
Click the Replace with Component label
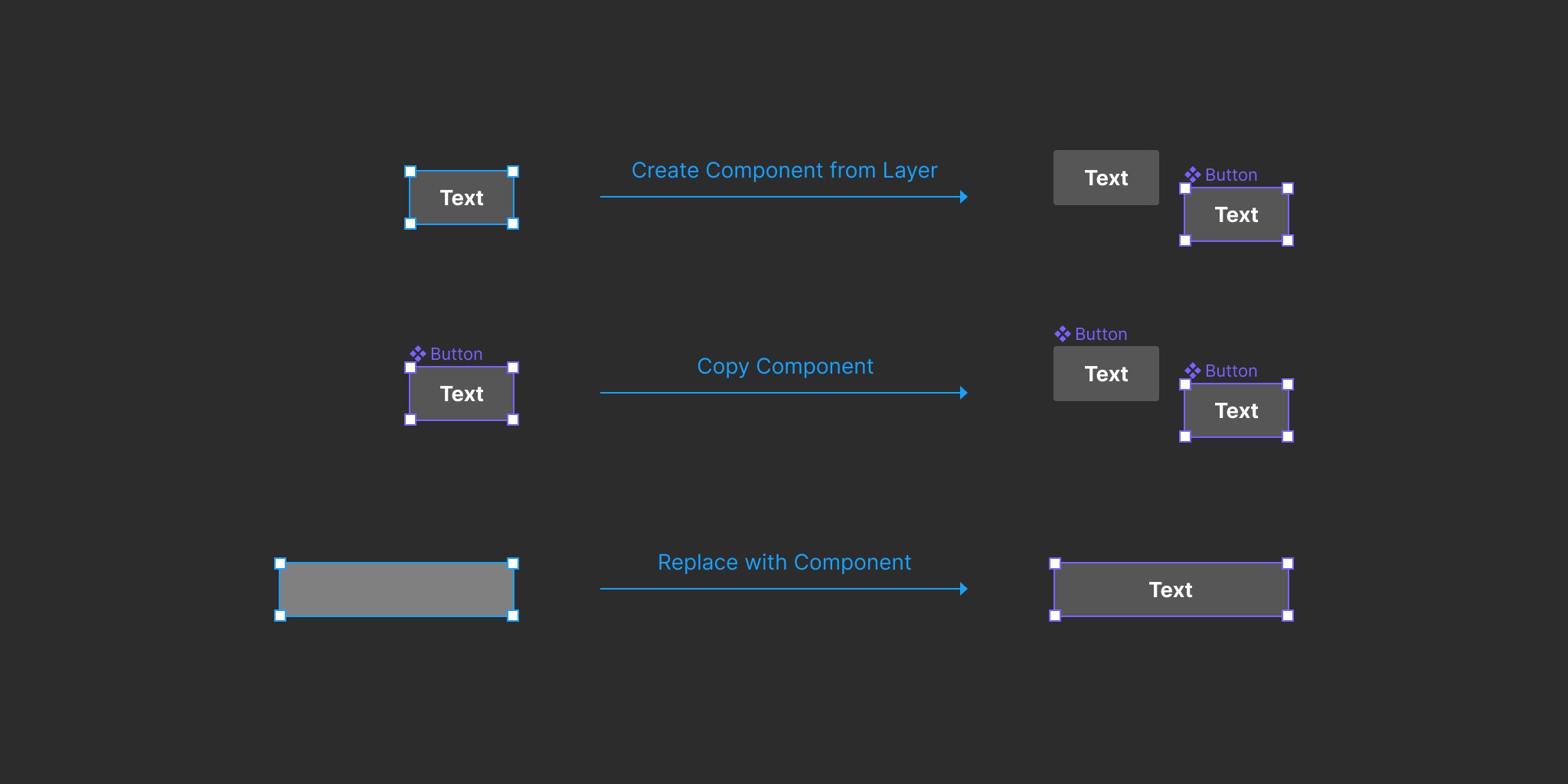click(x=784, y=562)
